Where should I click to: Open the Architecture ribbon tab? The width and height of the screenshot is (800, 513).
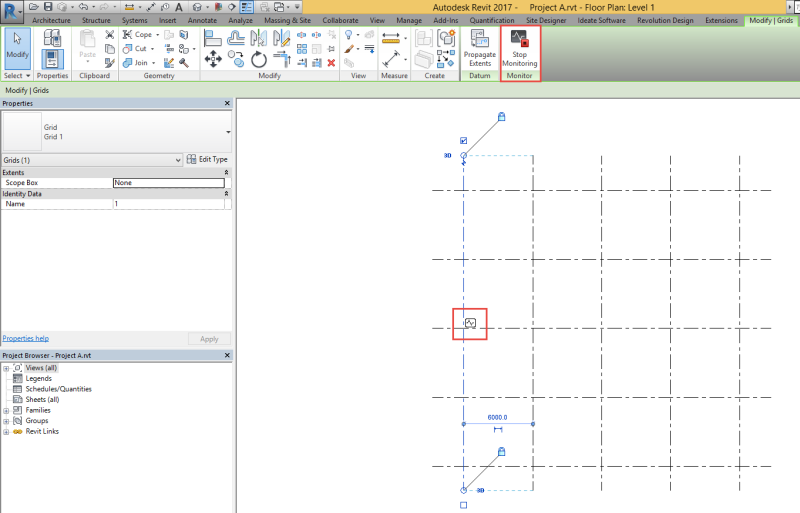coord(51,20)
